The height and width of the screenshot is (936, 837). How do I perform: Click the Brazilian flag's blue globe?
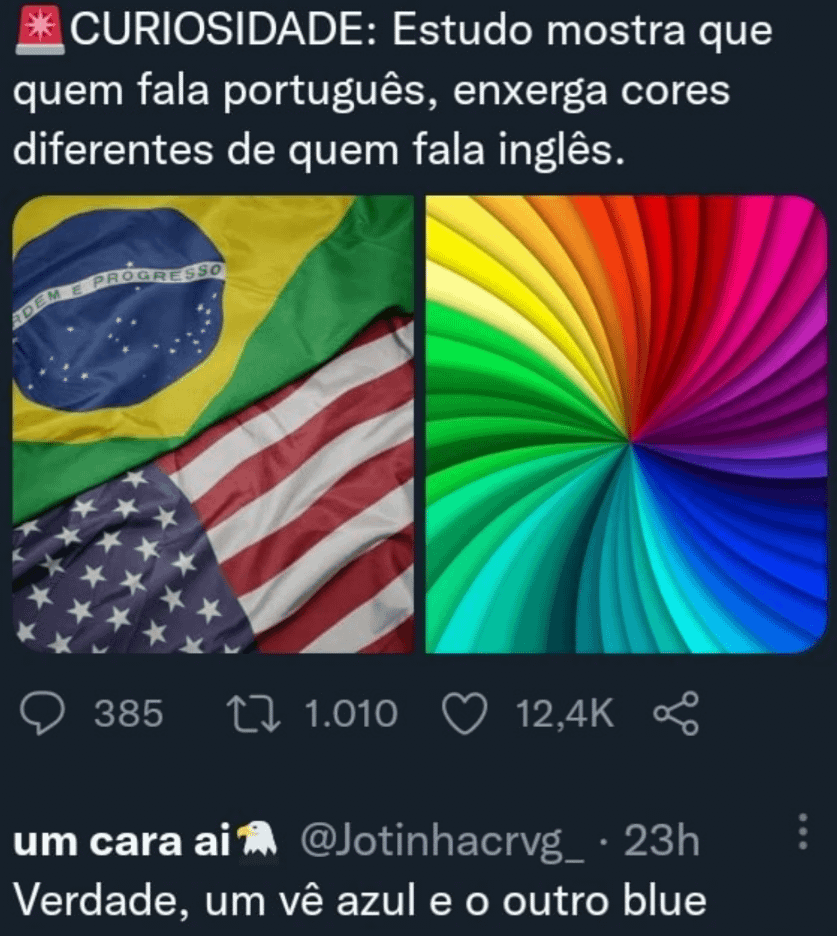(116, 309)
